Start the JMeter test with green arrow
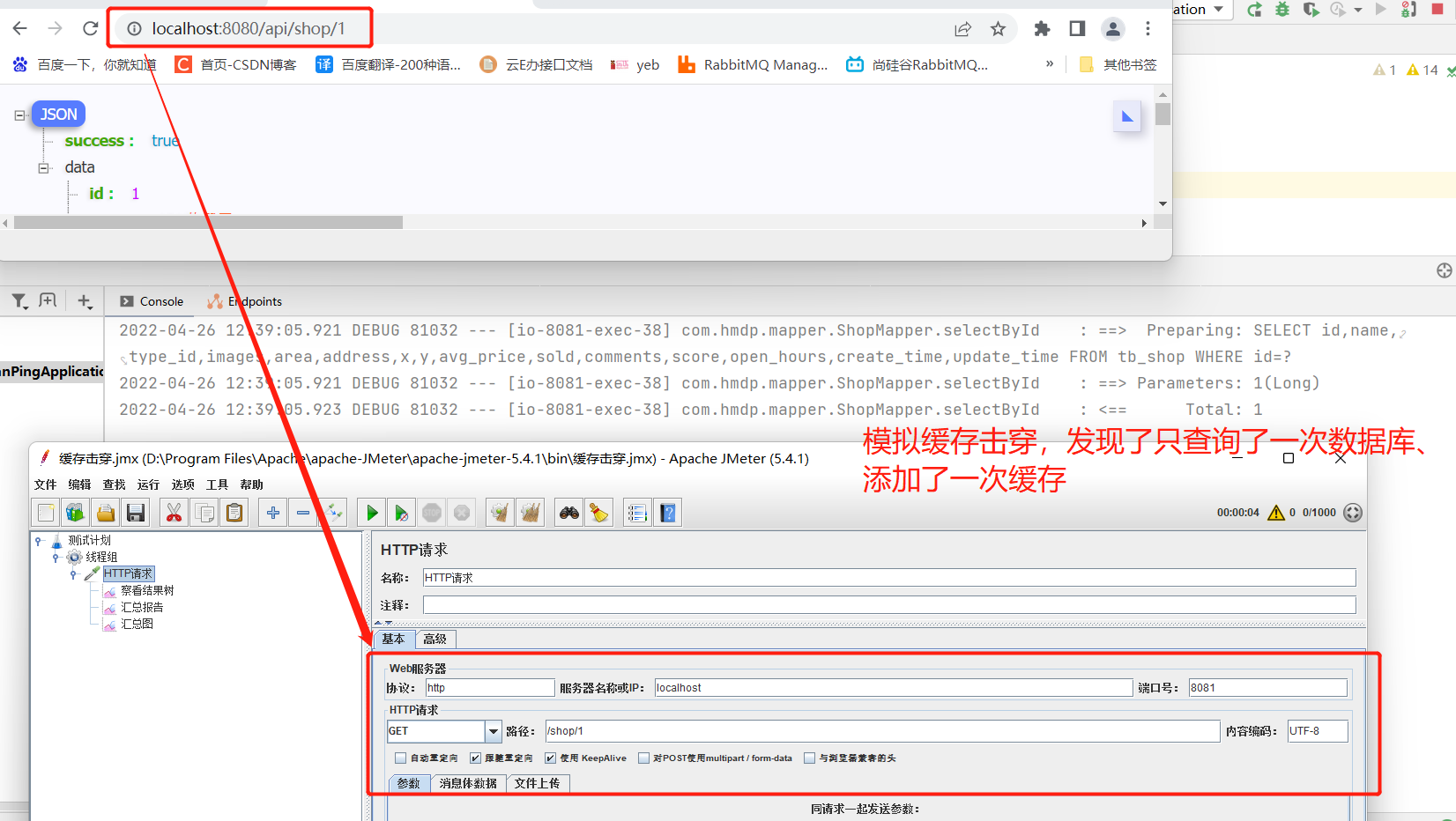 coord(372,513)
